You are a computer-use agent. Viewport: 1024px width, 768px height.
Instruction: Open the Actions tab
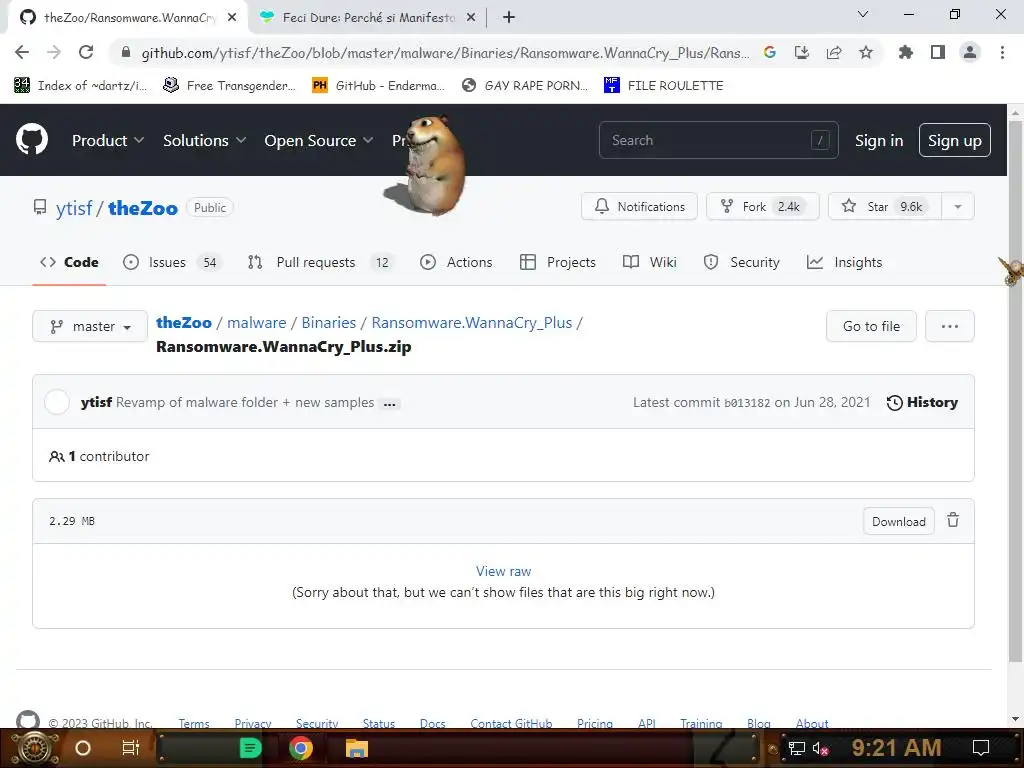[x=456, y=262]
